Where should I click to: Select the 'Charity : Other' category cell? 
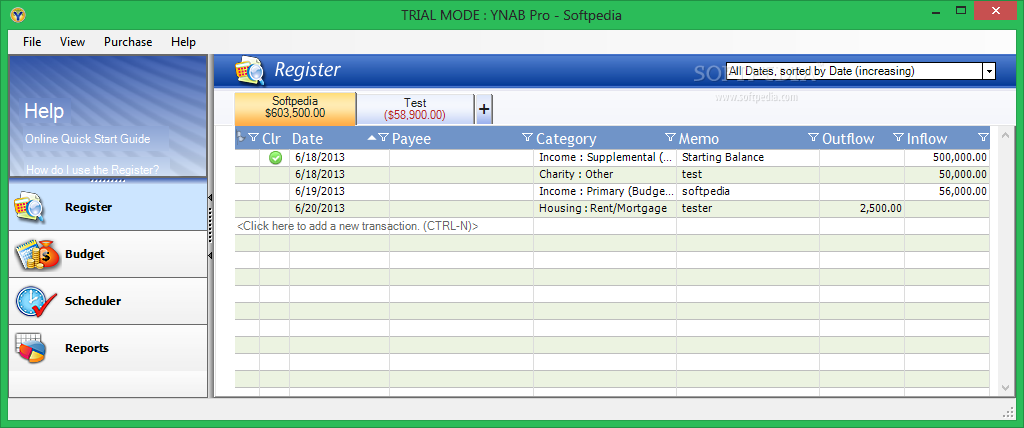click(605, 174)
